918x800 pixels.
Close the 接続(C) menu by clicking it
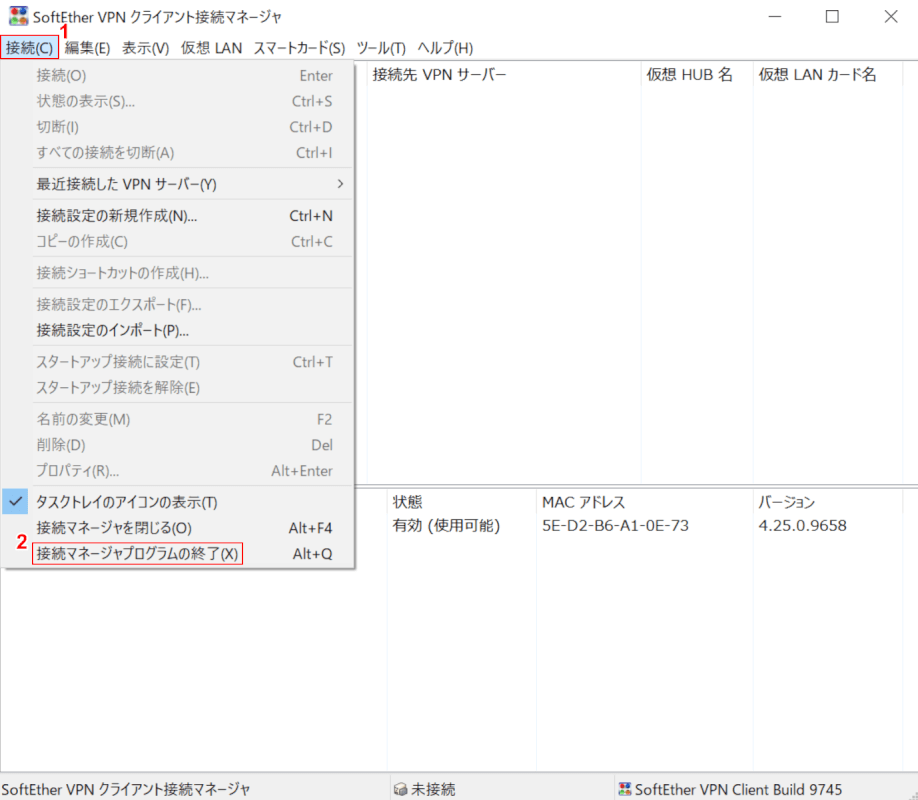29,48
